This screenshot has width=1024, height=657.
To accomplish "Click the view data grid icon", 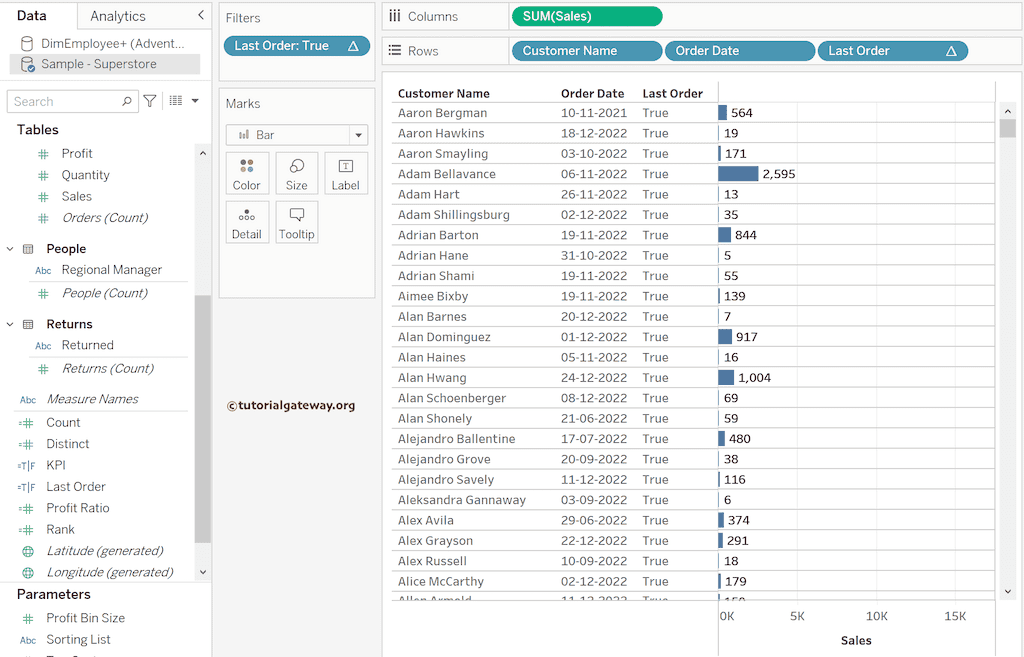I will coord(176,101).
